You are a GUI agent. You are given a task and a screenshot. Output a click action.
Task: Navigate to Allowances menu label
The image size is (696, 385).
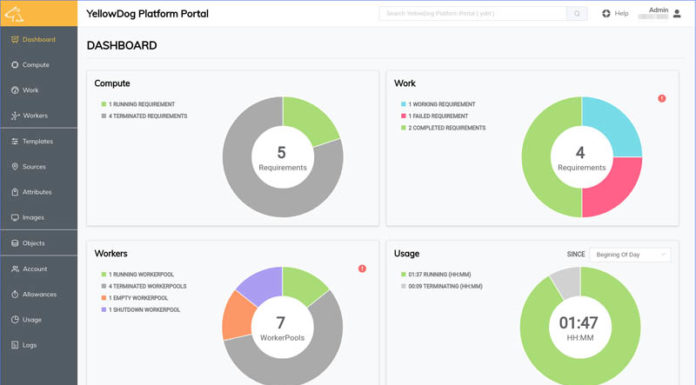[40, 294]
